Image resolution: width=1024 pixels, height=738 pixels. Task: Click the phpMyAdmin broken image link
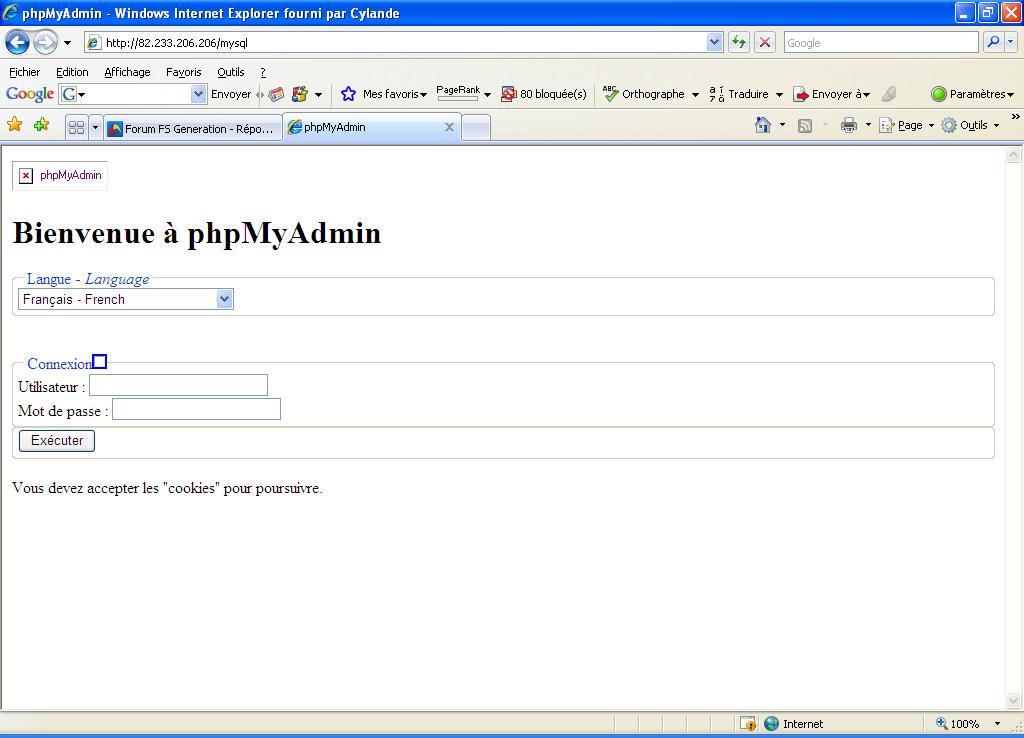[60, 176]
